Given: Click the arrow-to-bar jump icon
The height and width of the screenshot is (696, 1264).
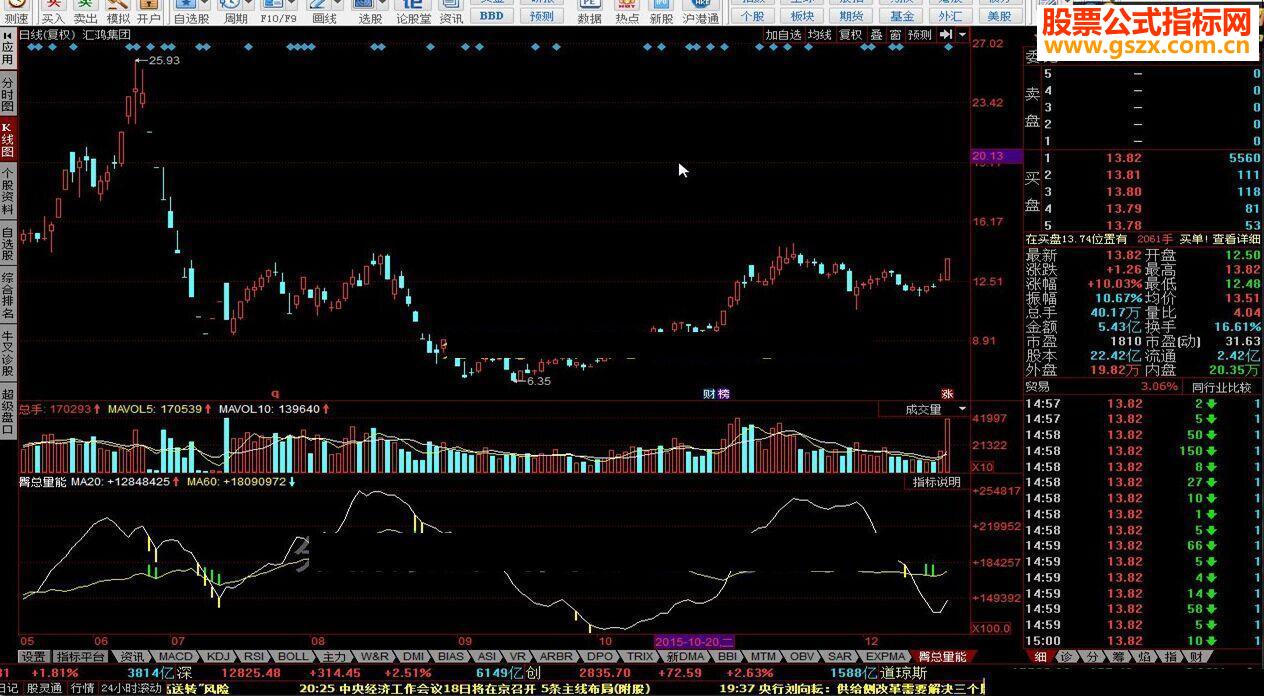Looking at the screenshot, I should [x=945, y=34].
